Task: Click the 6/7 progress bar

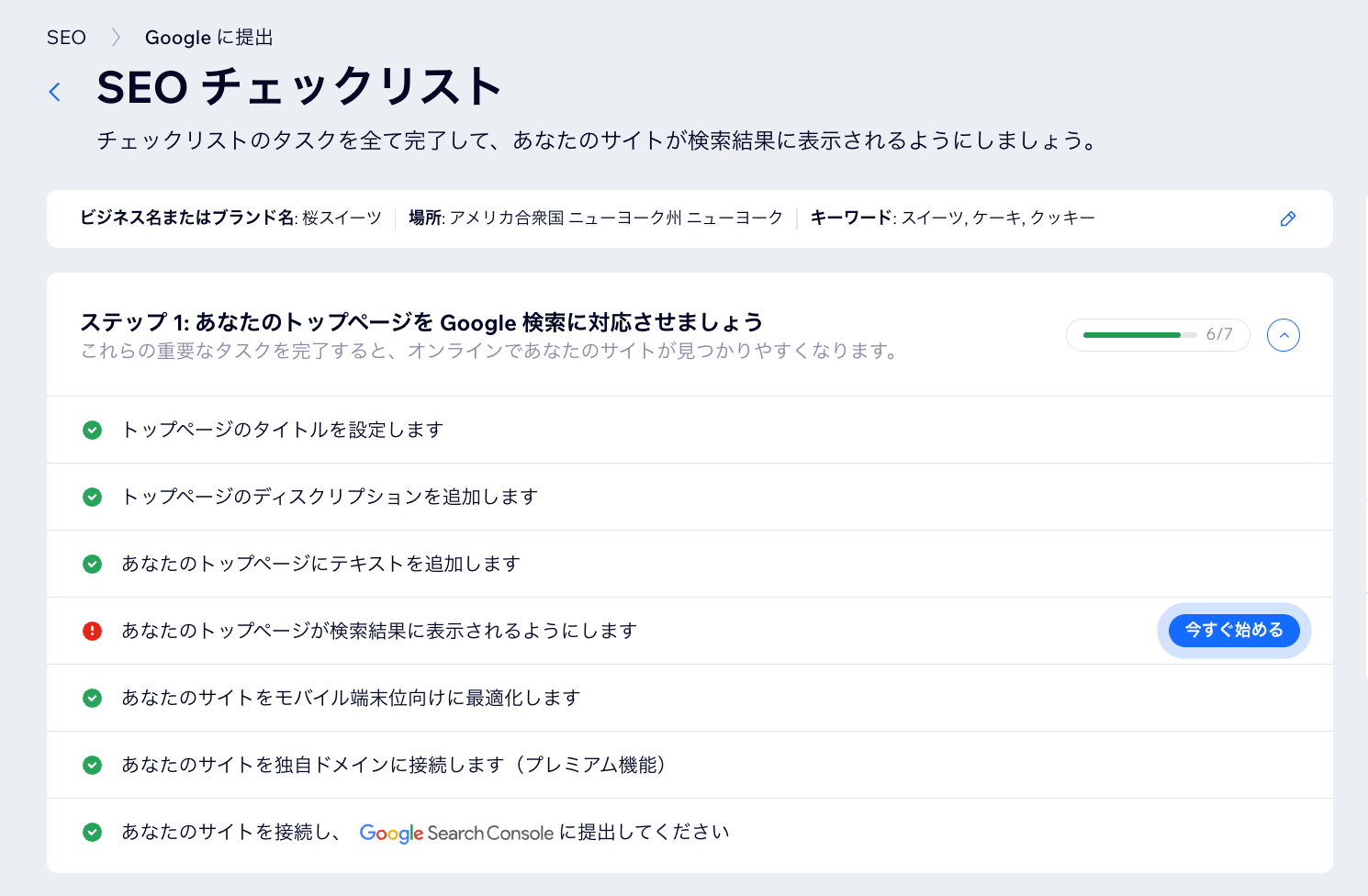Action: [1158, 335]
